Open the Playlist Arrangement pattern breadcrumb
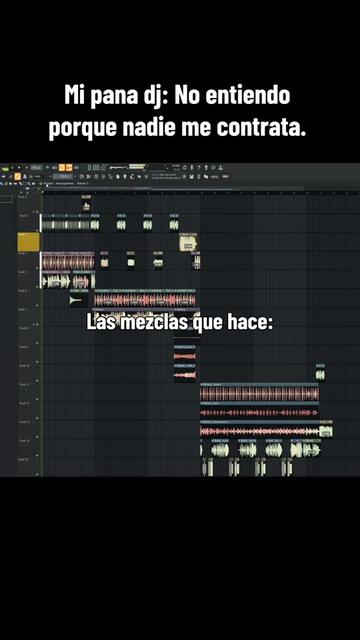 [67, 184]
